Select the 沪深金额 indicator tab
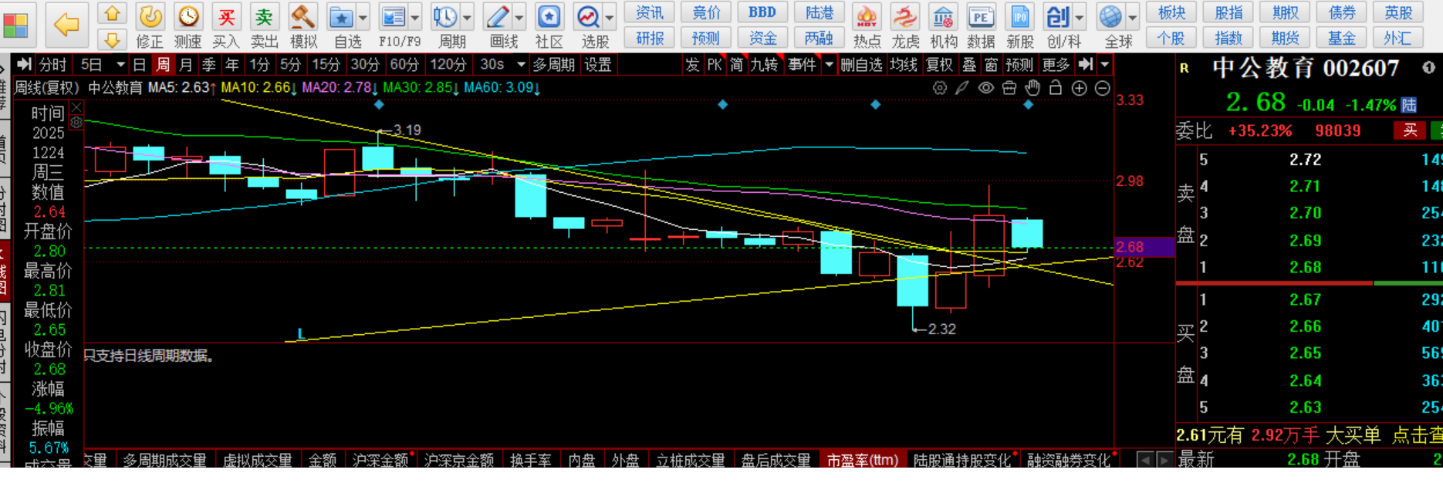 (382, 461)
